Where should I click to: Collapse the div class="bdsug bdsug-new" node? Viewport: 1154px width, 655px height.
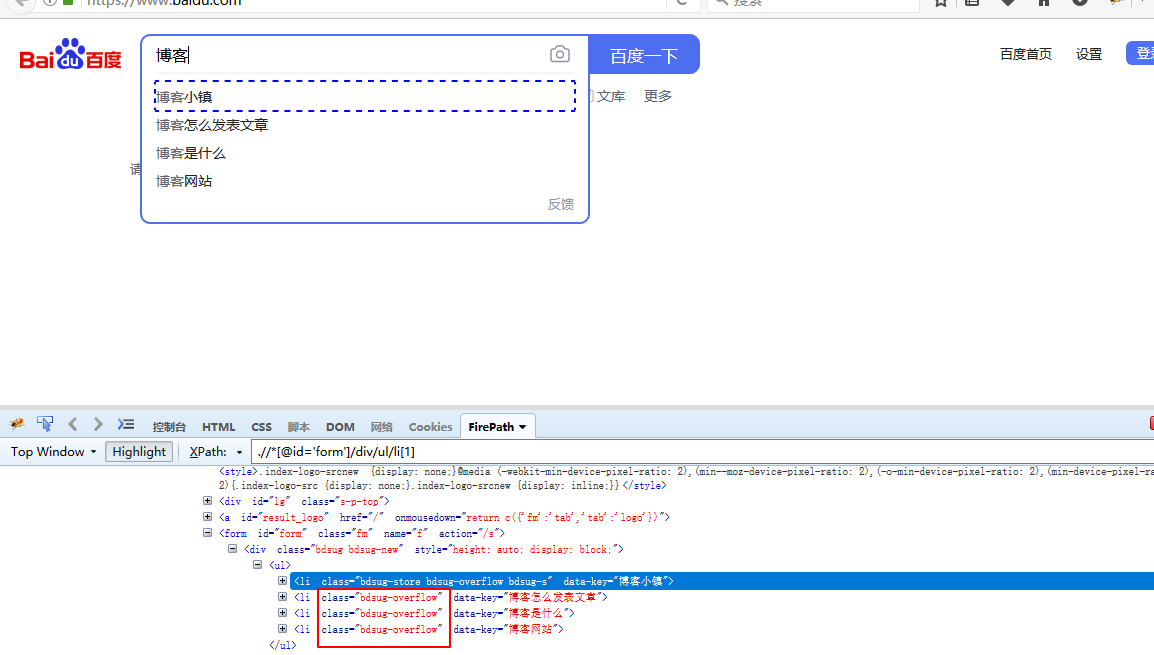[233, 549]
